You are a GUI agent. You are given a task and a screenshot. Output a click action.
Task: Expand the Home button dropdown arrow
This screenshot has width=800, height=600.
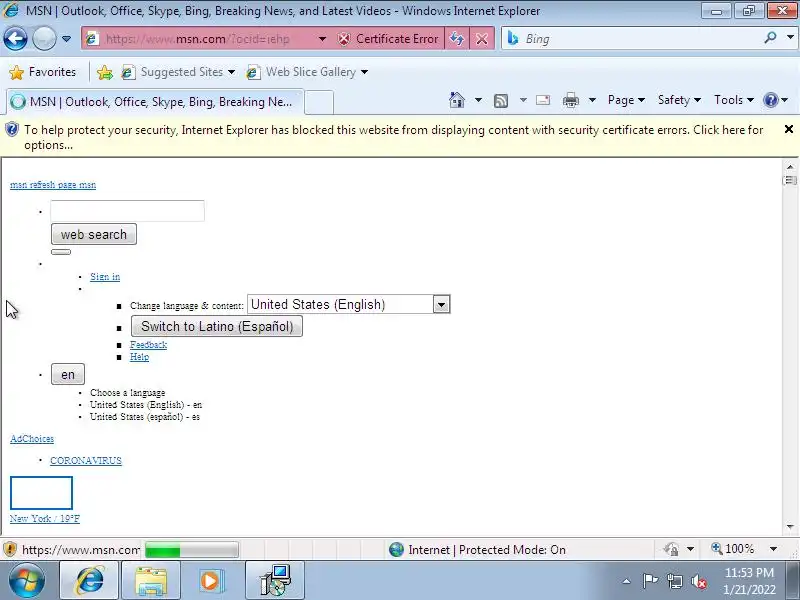[x=478, y=100]
